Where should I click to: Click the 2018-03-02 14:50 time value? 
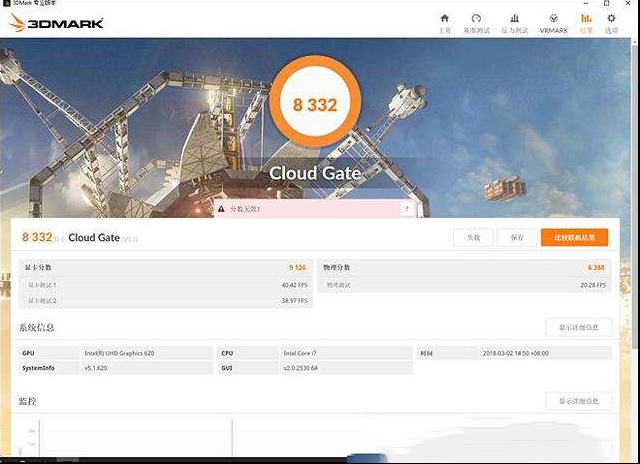pyautogui.click(x=516, y=353)
